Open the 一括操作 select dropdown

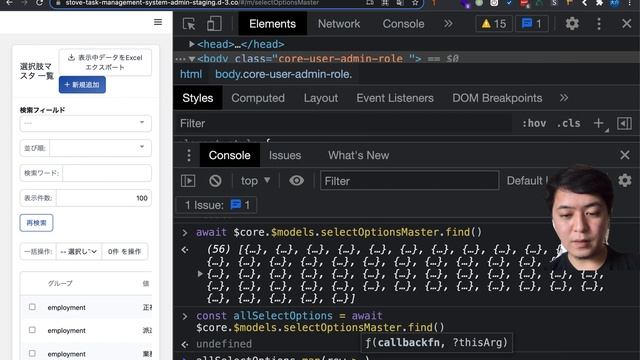tap(78, 251)
